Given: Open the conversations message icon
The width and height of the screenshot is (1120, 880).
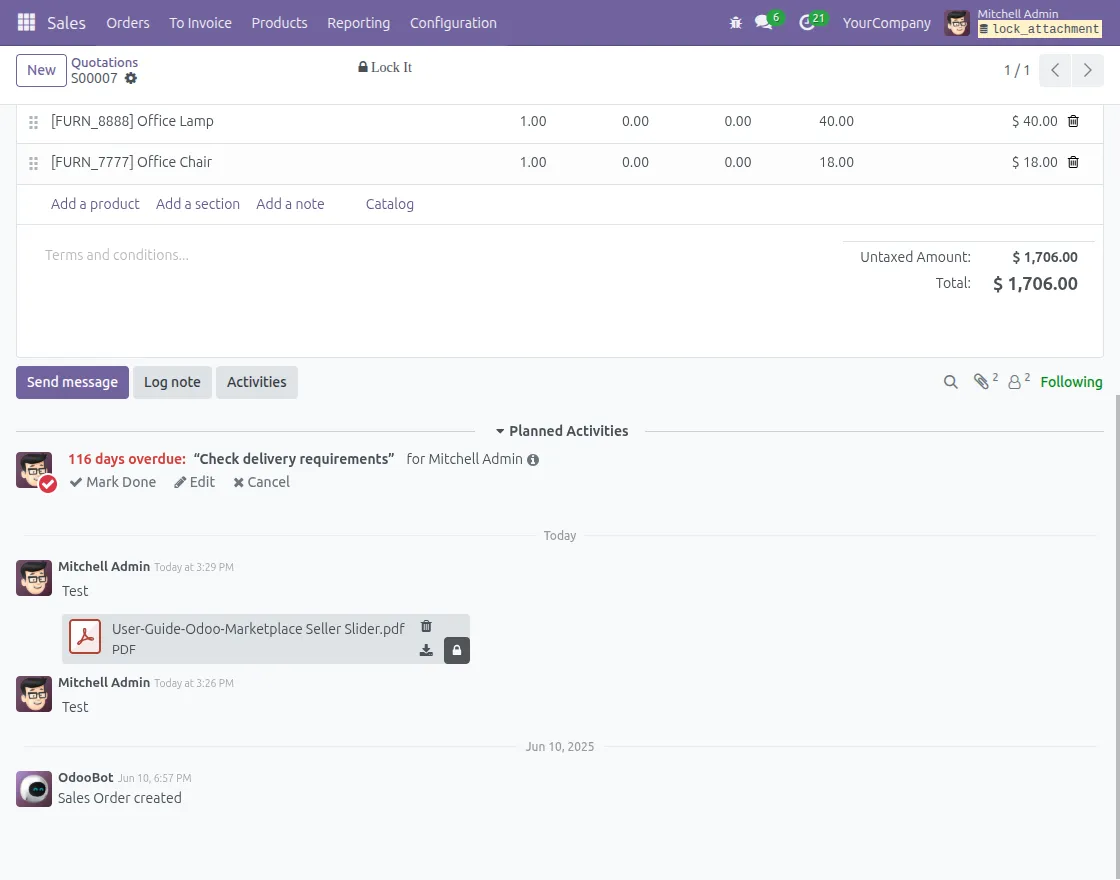Looking at the screenshot, I should coord(764,22).
